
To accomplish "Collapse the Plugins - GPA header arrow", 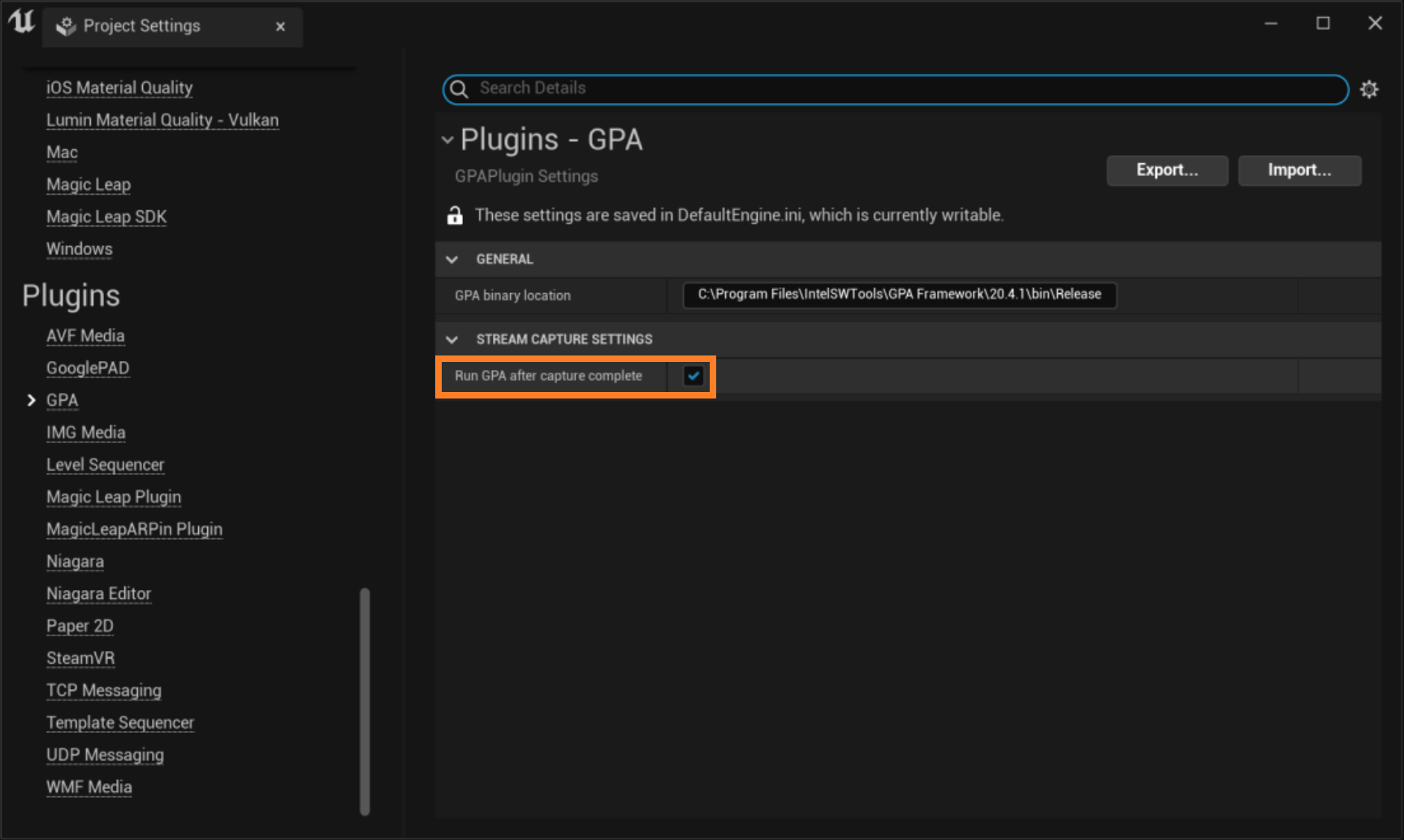I will [447, 140].
